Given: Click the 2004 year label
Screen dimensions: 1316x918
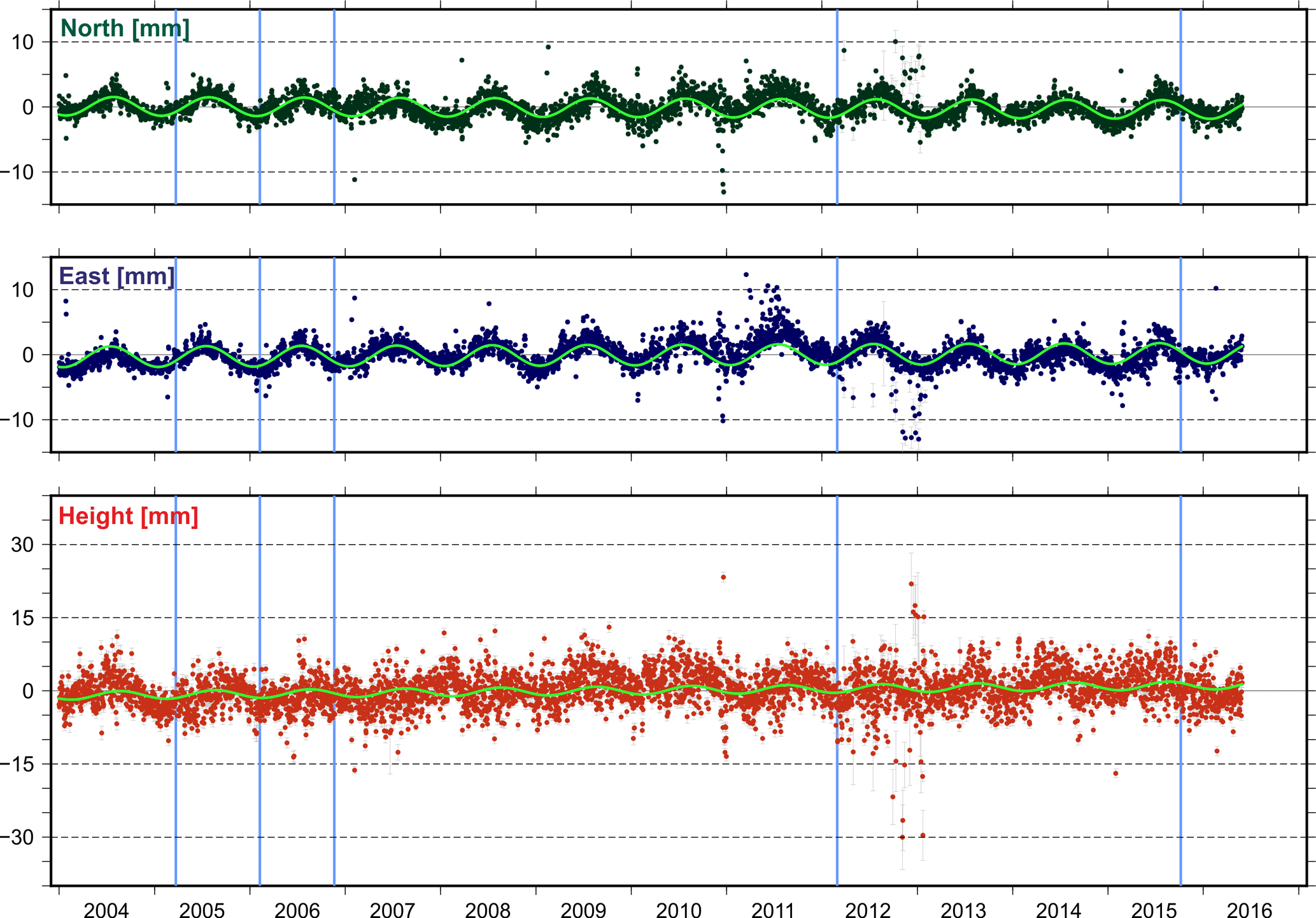Looking at the screenshot, I should click(x=106, y=910).
